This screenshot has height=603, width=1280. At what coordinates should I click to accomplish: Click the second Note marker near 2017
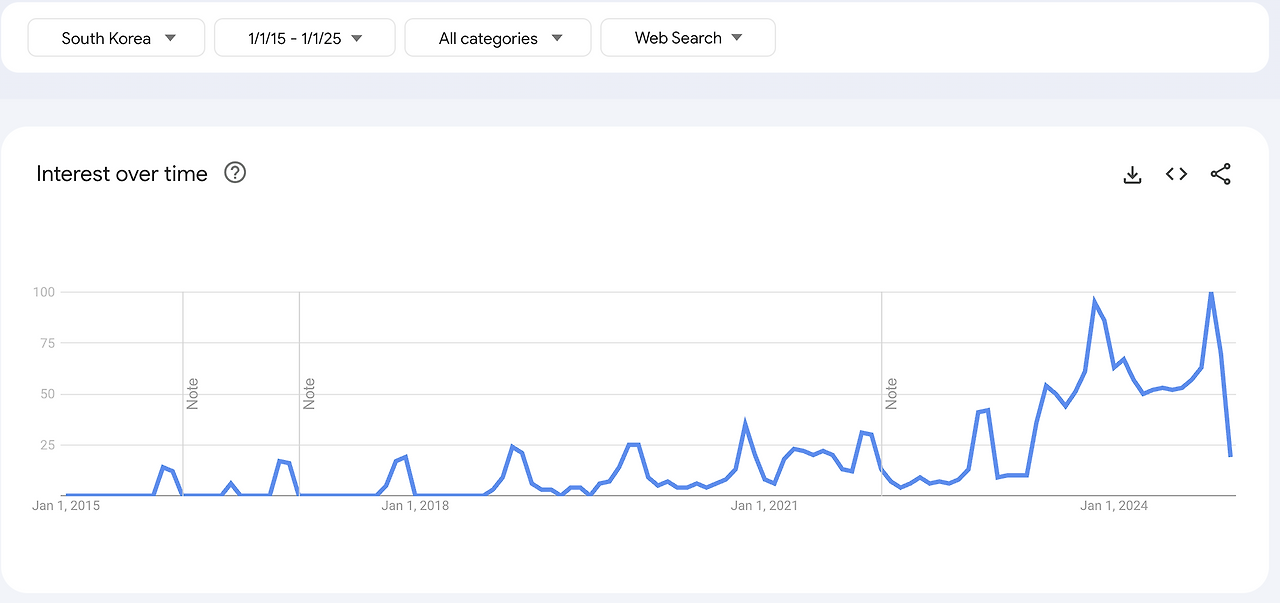point(309,393)
